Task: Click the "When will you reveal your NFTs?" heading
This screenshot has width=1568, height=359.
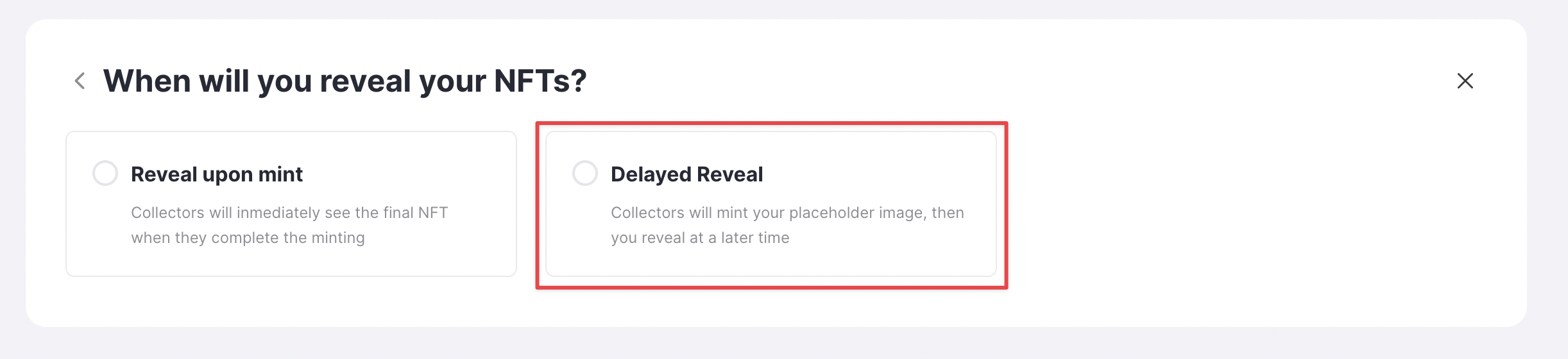Action: [x=345, y=81]
